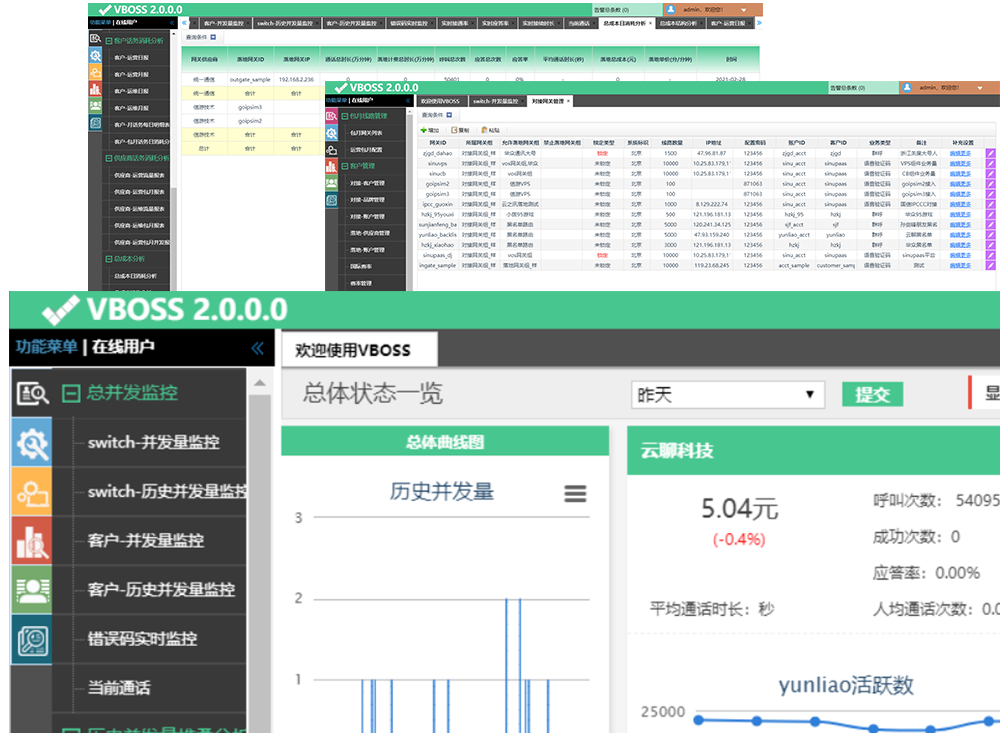The height and width of the screenshot is (733, 1000).
Task: Click the purple edit icon in the ipcc_guoxin row
Action: pyautogui.click(x=990, y=204)
